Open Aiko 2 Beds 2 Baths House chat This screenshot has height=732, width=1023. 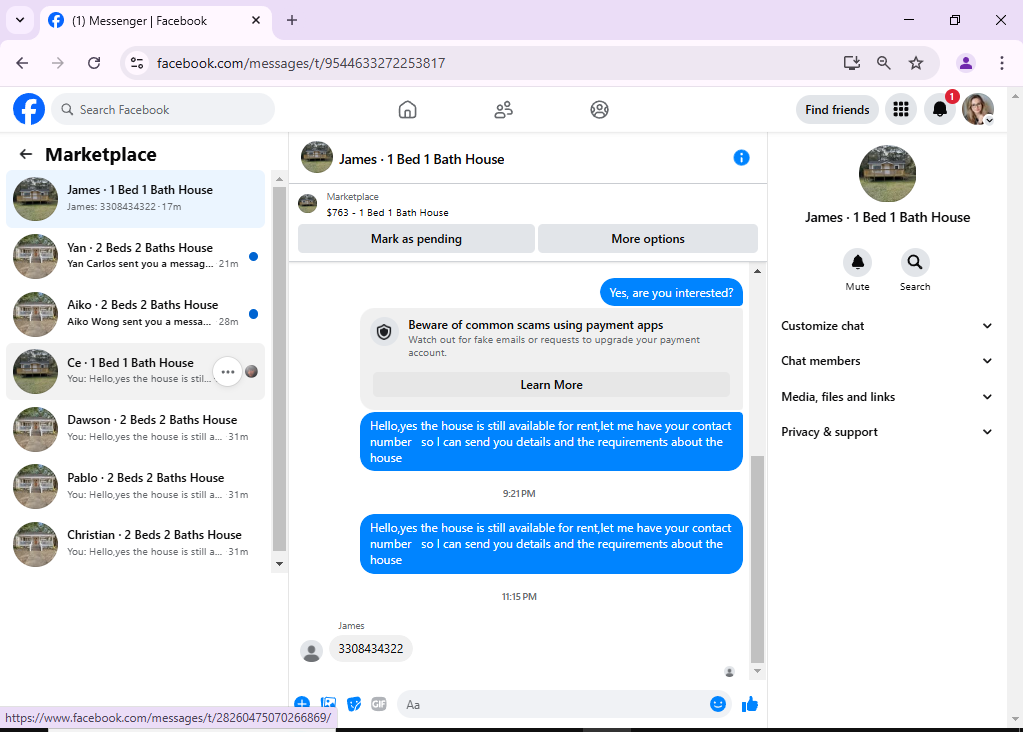(135, 313)
